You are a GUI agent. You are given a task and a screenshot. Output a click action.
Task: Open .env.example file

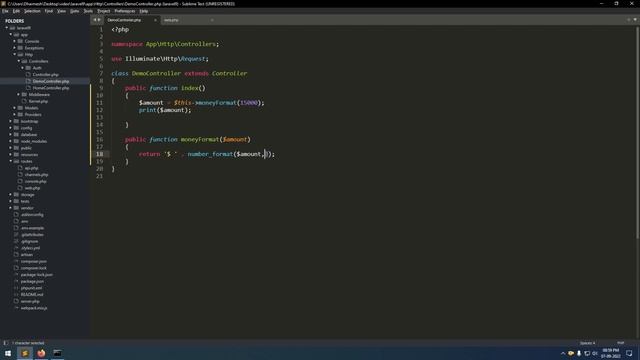32,228
